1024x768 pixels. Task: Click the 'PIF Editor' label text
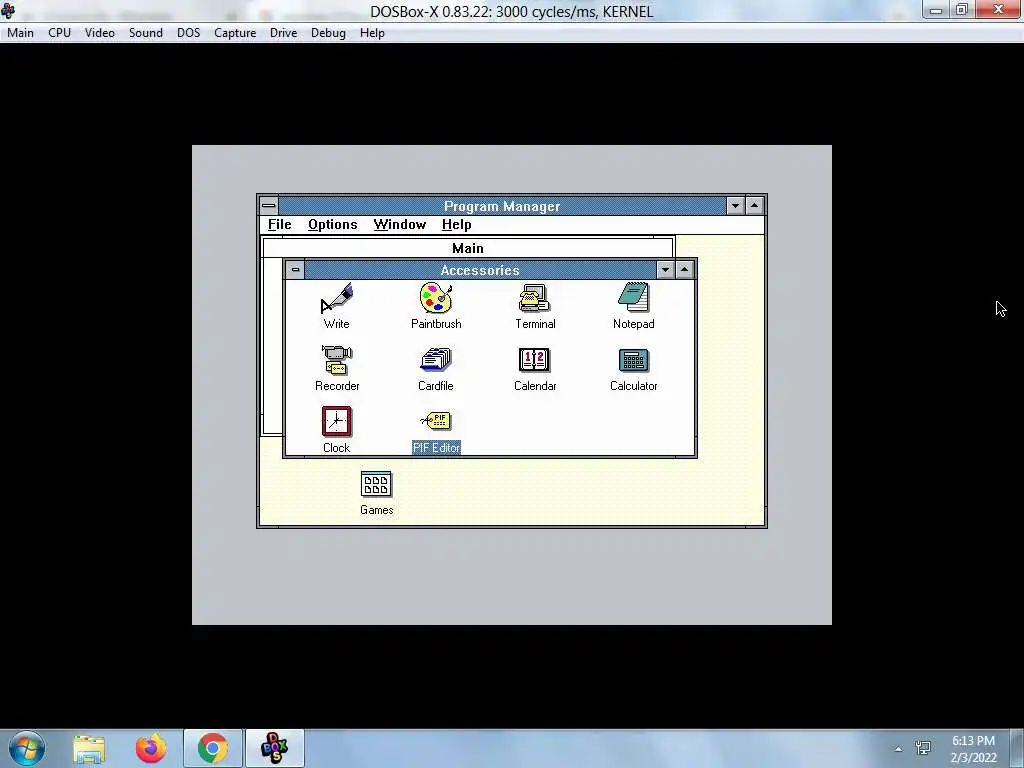[x=436, y=448]
